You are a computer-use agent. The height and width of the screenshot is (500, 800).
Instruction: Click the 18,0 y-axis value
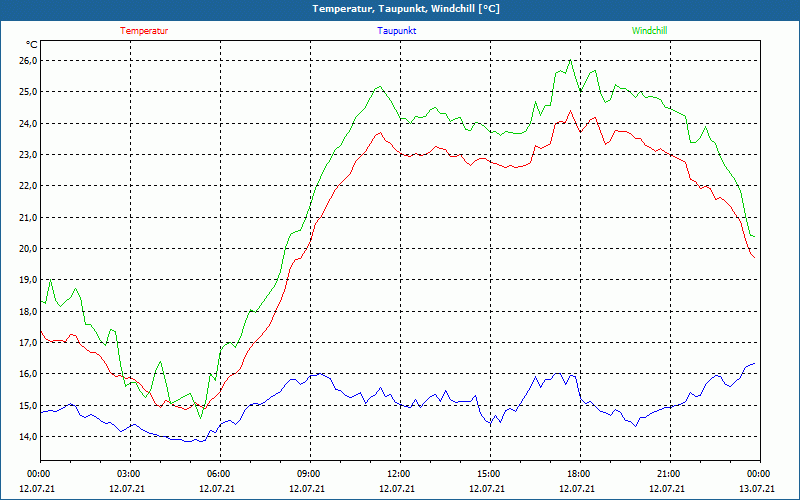point(29,311)
